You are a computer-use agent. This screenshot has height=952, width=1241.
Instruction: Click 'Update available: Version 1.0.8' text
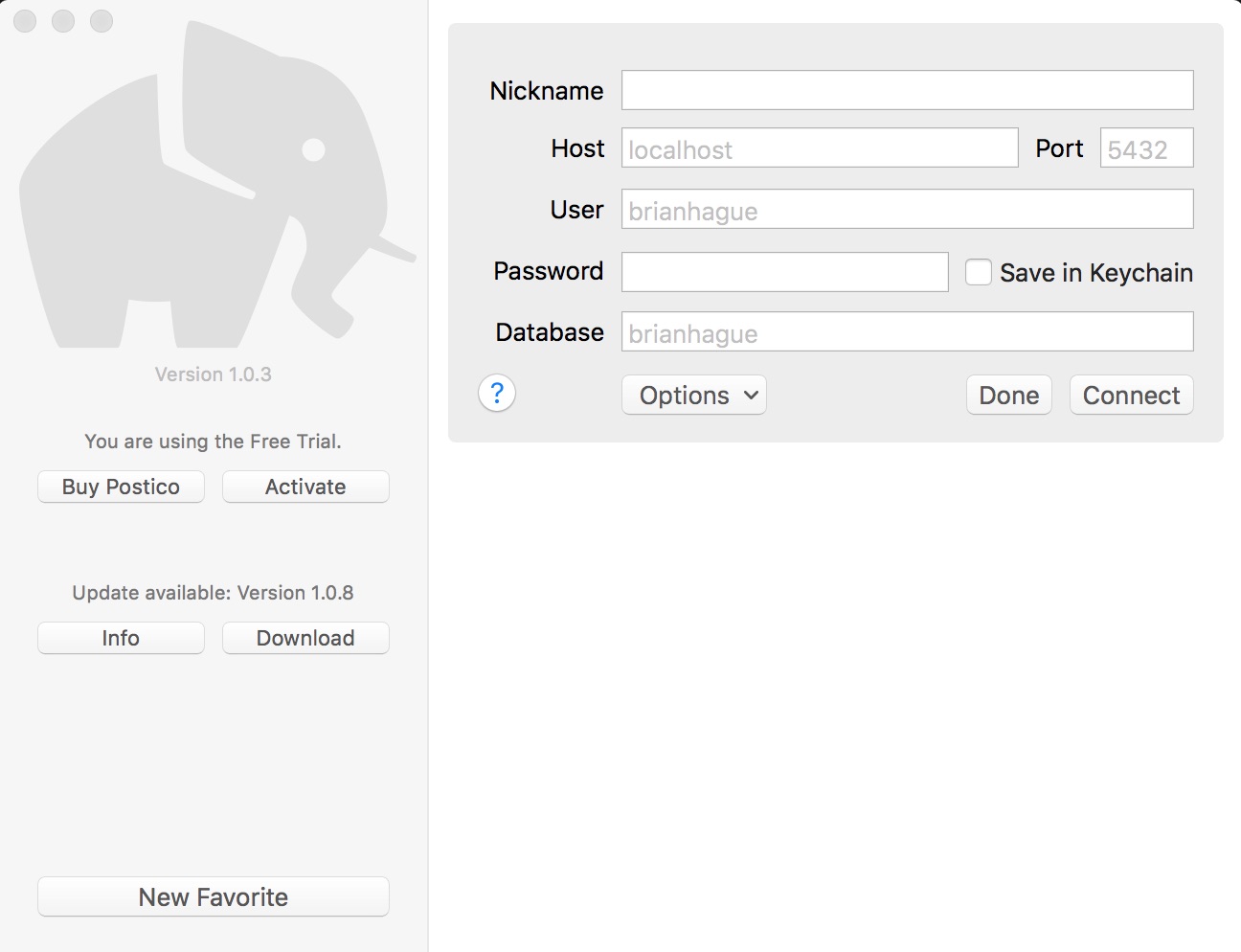[213, 593]
